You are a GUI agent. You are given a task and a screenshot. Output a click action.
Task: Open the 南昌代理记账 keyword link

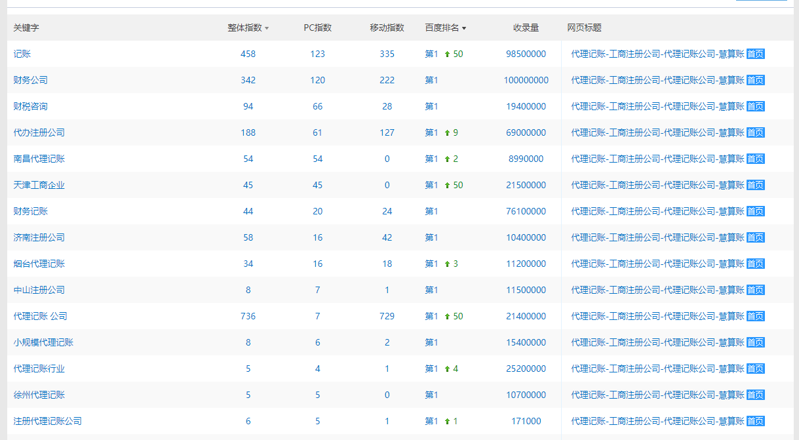pos(39,159)
